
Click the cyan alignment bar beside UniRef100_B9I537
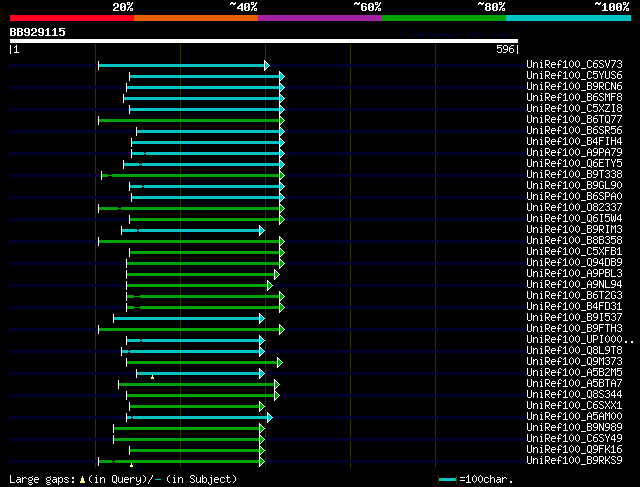pos(187,319)
